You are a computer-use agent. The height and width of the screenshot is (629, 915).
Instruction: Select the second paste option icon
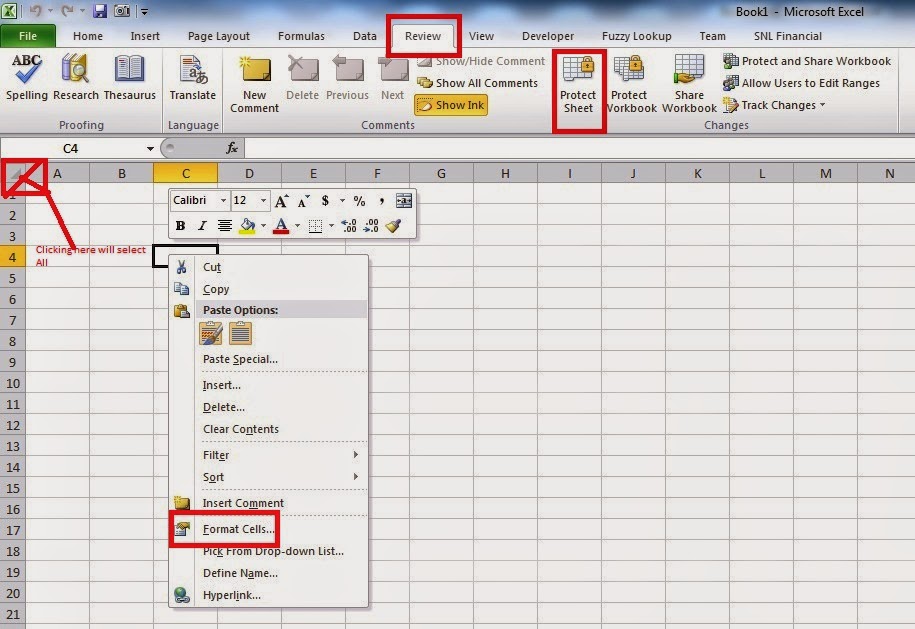(x=240, y=334)
